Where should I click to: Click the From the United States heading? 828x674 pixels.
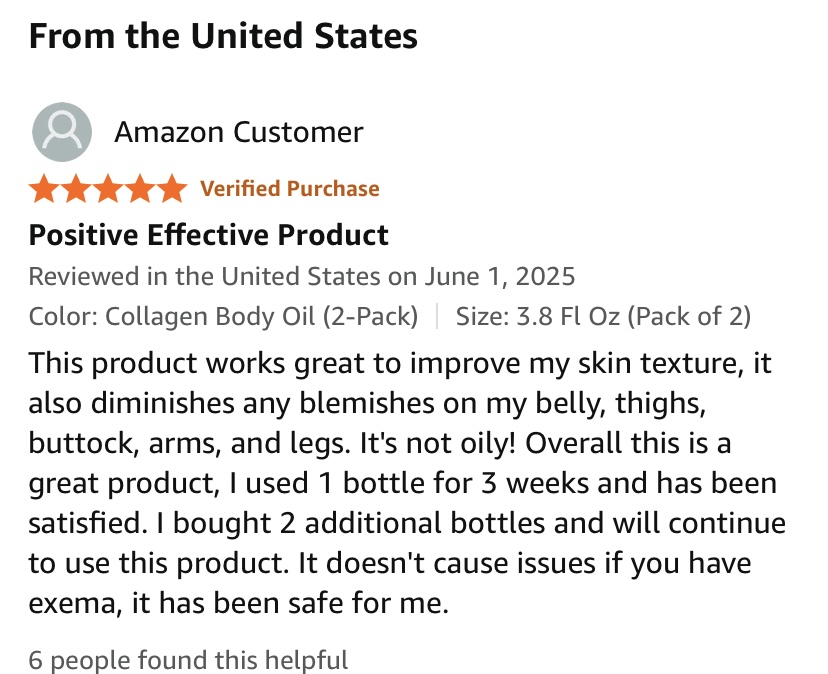pos(223,37)
